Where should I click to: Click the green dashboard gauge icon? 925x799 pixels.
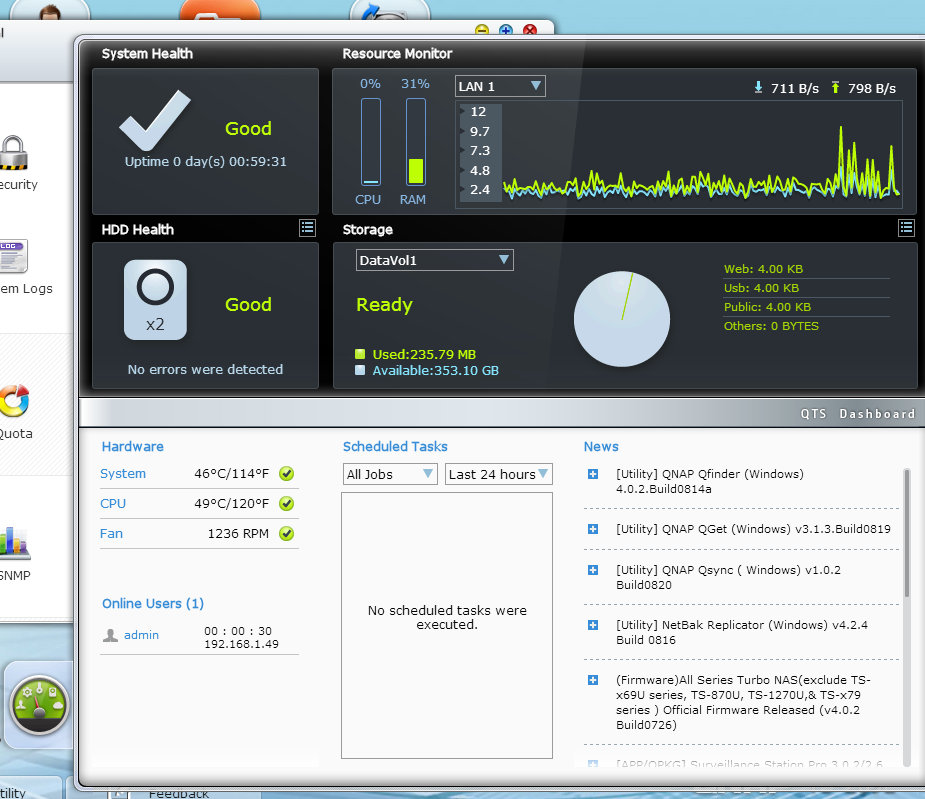(x=39, y=705)
